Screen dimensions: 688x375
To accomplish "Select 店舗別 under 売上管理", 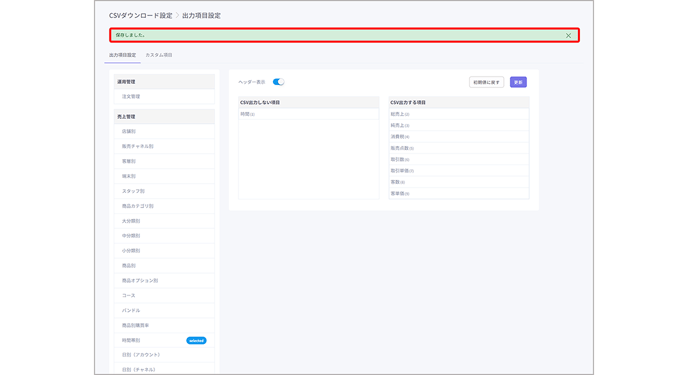I will pos(164,132).
